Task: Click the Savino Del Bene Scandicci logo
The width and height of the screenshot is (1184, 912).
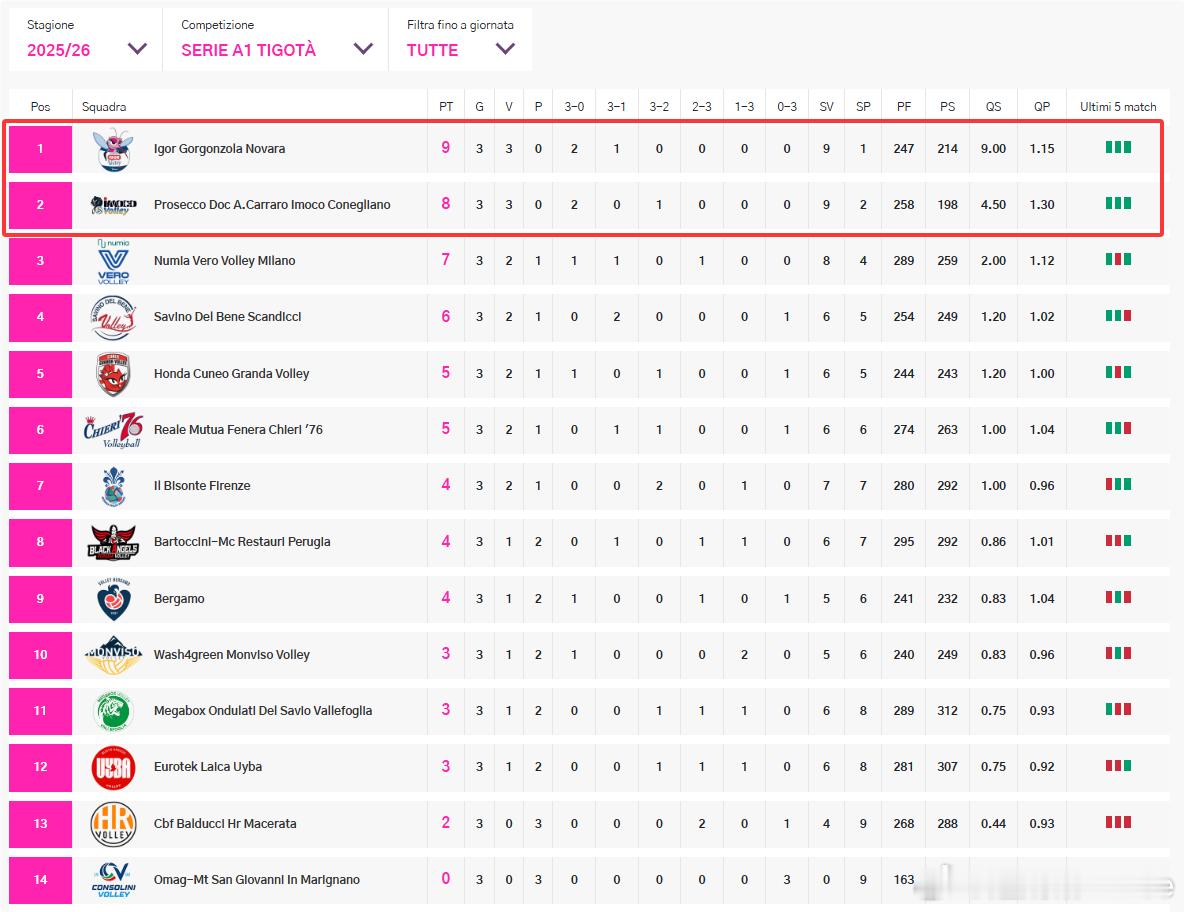Action: click(x=113, y=317)
